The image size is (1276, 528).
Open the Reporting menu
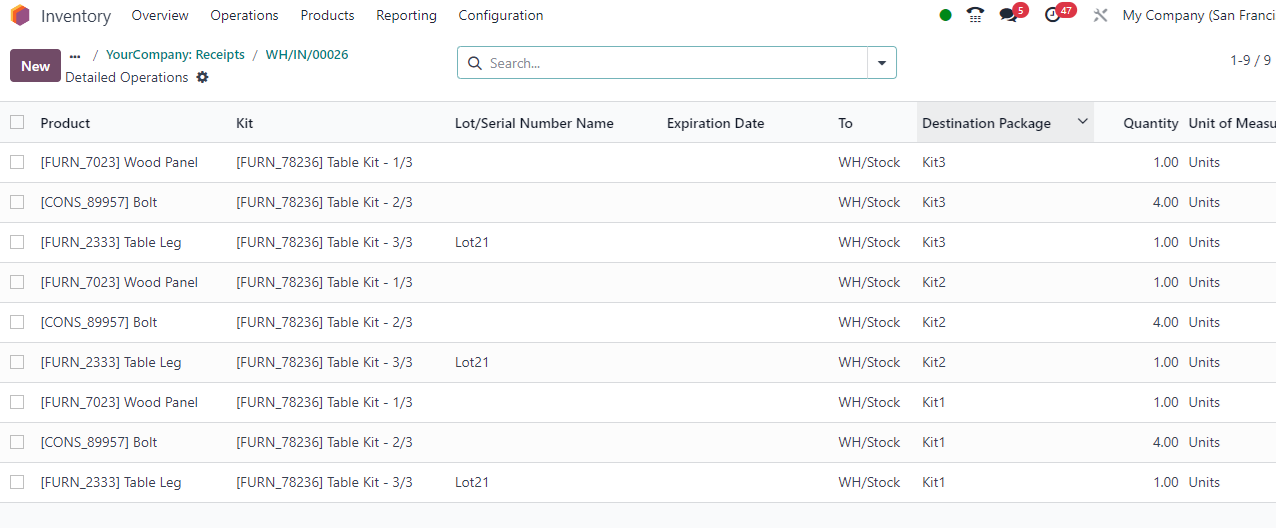406,15
